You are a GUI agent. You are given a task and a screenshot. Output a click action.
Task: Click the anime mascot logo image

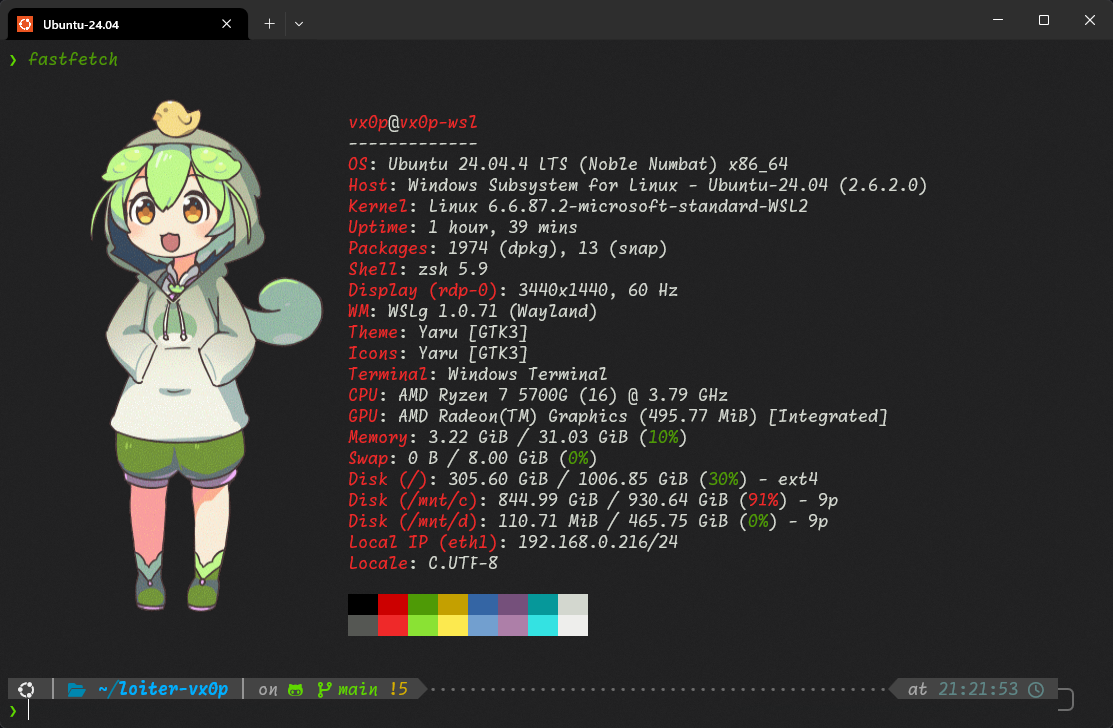tap(207, 355)
